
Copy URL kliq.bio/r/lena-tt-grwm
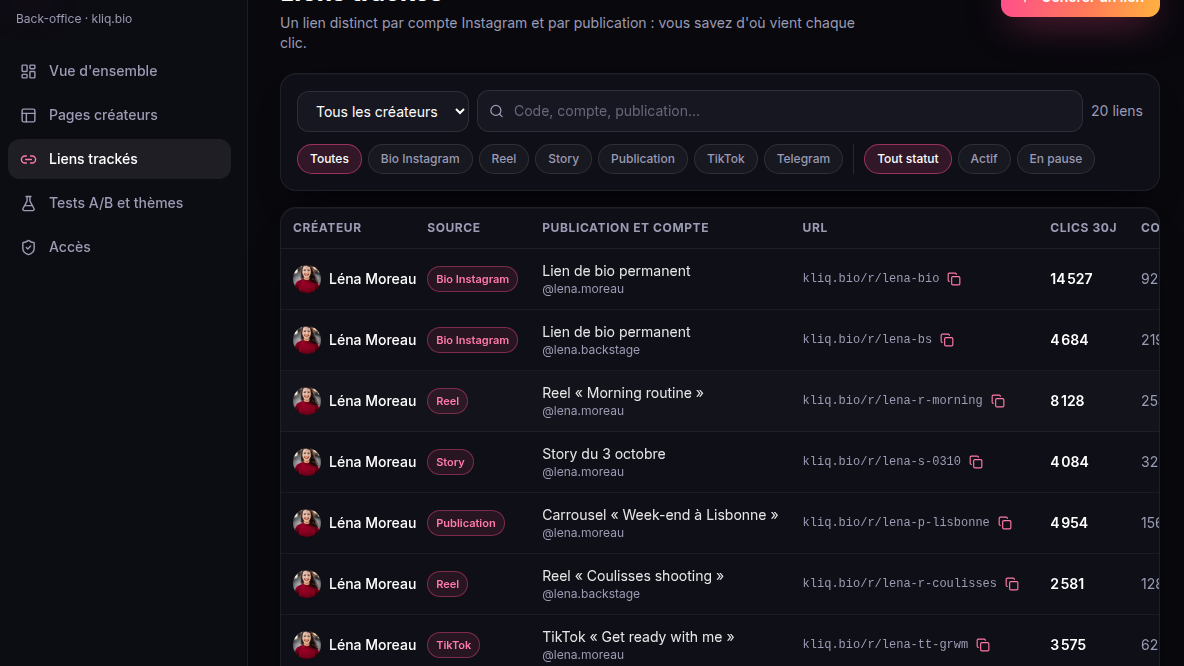[x=983, y=645]
